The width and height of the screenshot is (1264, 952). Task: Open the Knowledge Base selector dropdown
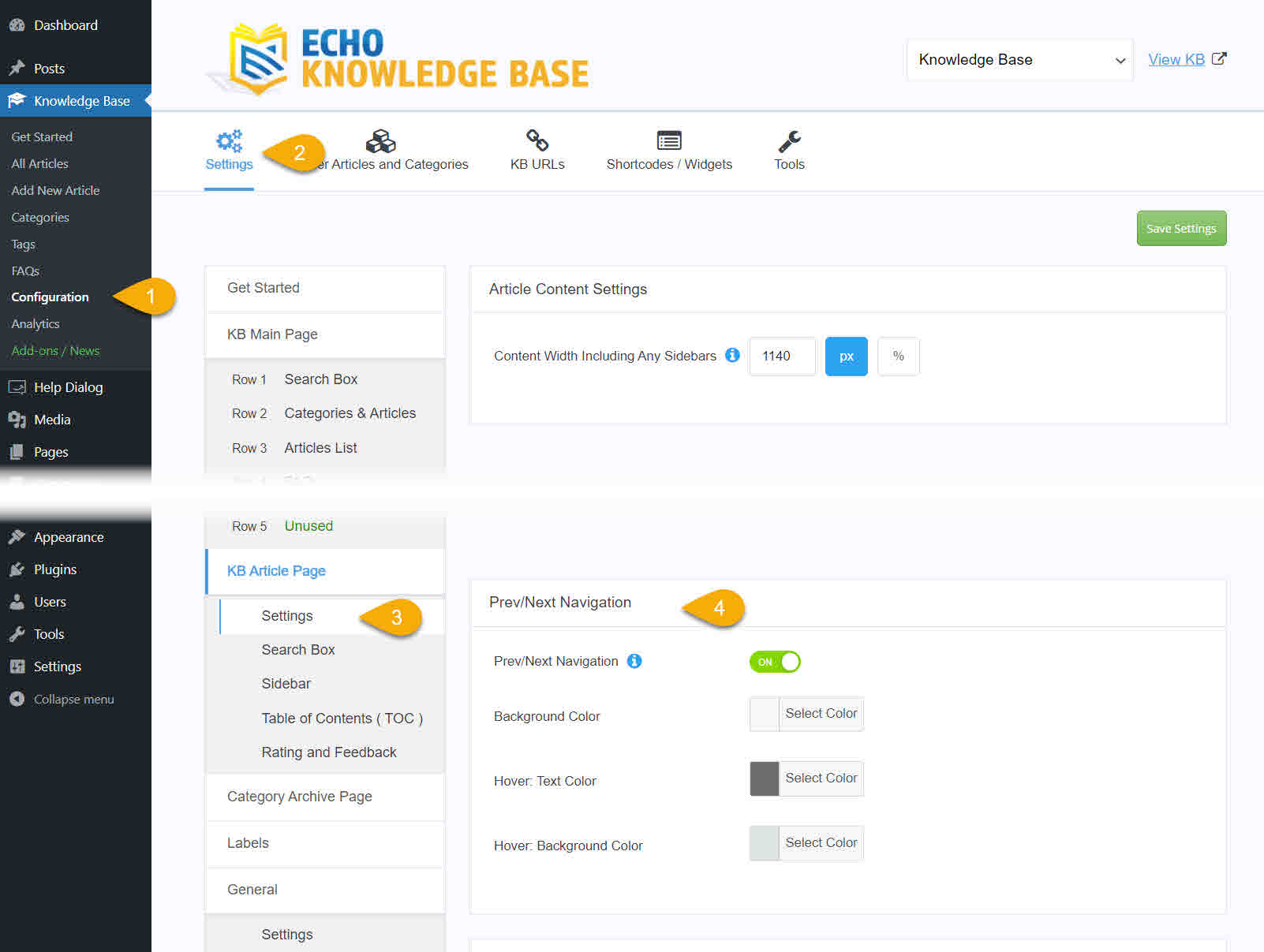[x=1020, y=60]
